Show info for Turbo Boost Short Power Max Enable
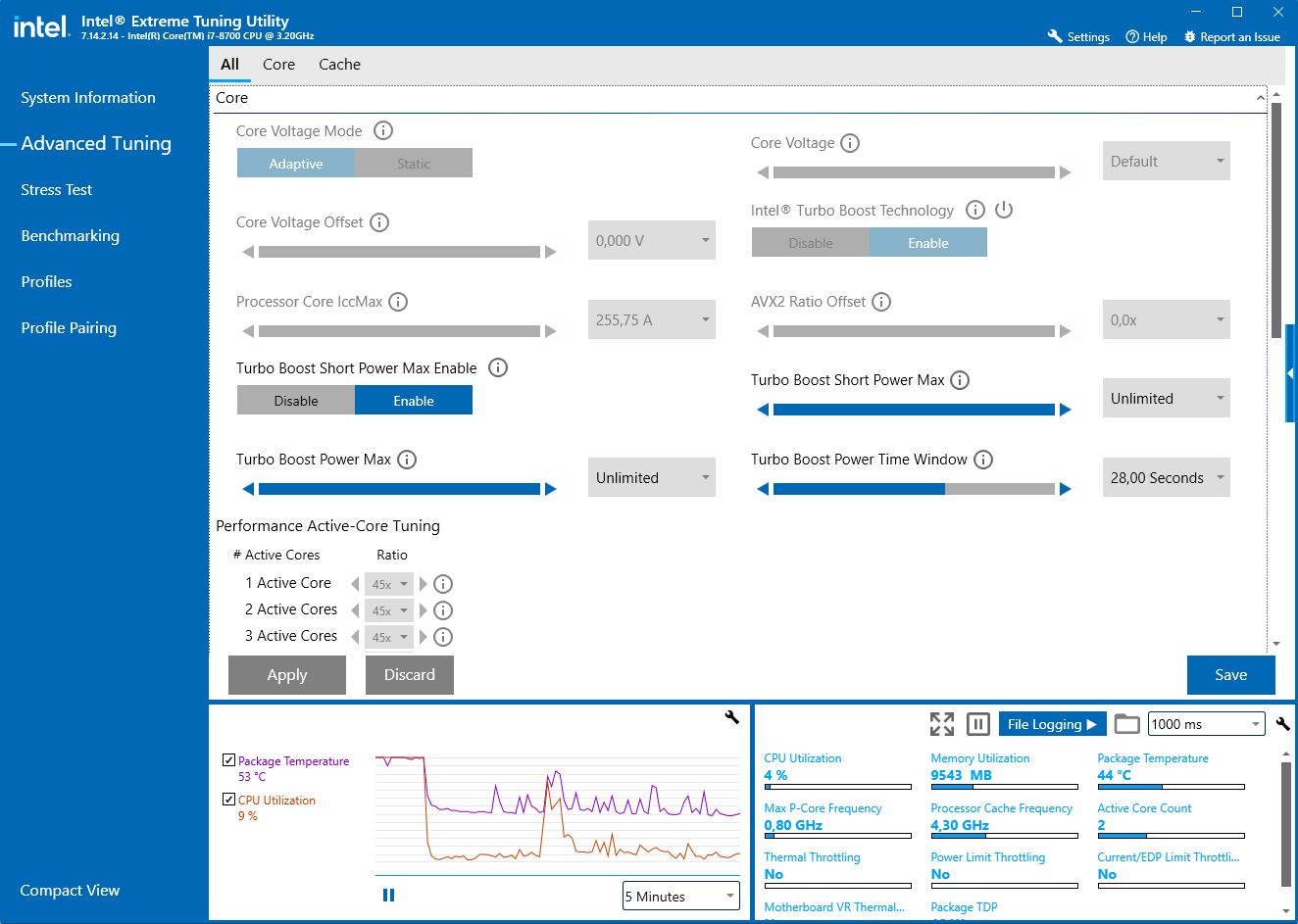1298x924 pixels. 498,368
